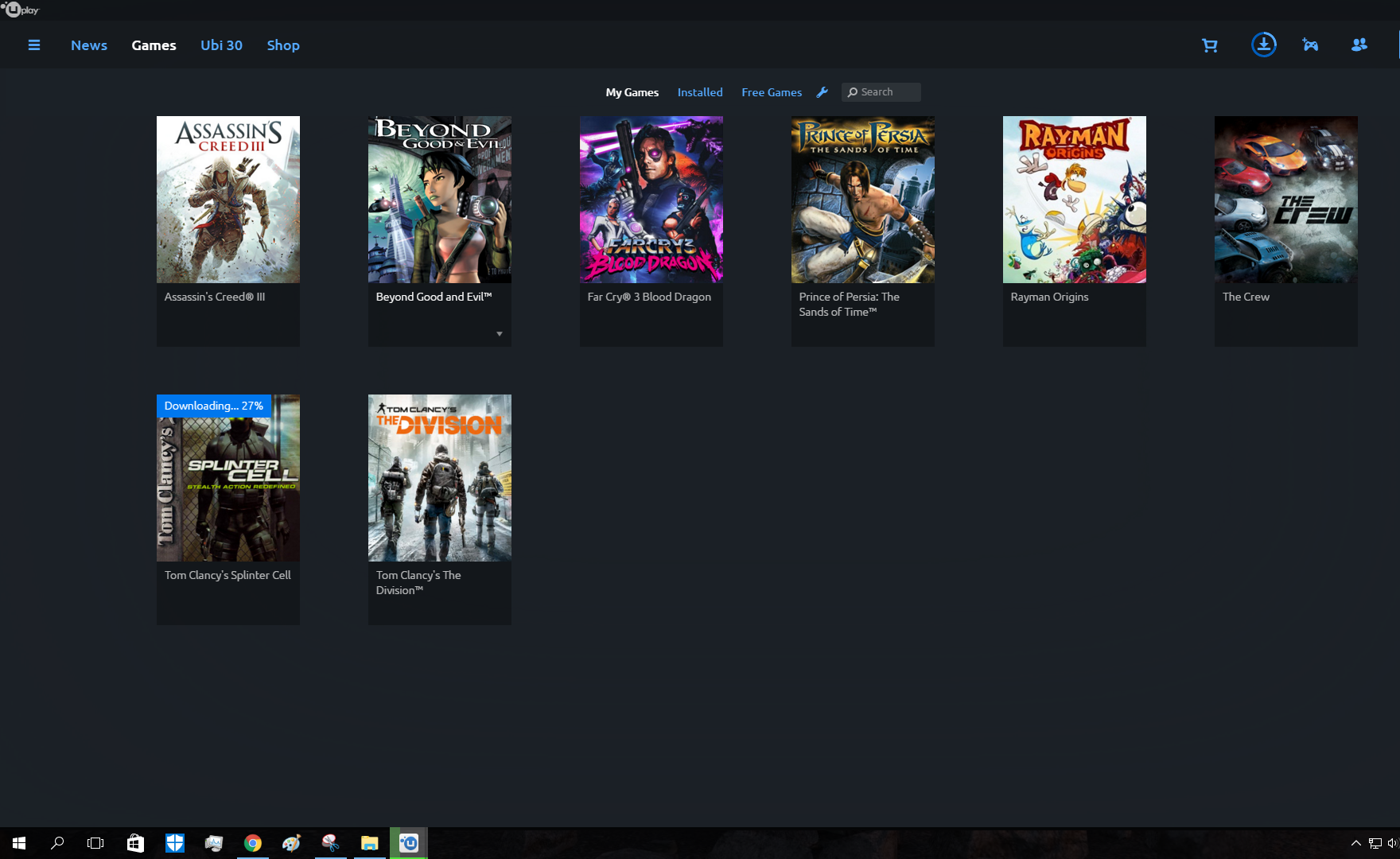Image resolution: width=1400 pixels, height=859 pixels.
Task: Click Splinter Cell downloading progress badge
Action: [x=213, y=406]
